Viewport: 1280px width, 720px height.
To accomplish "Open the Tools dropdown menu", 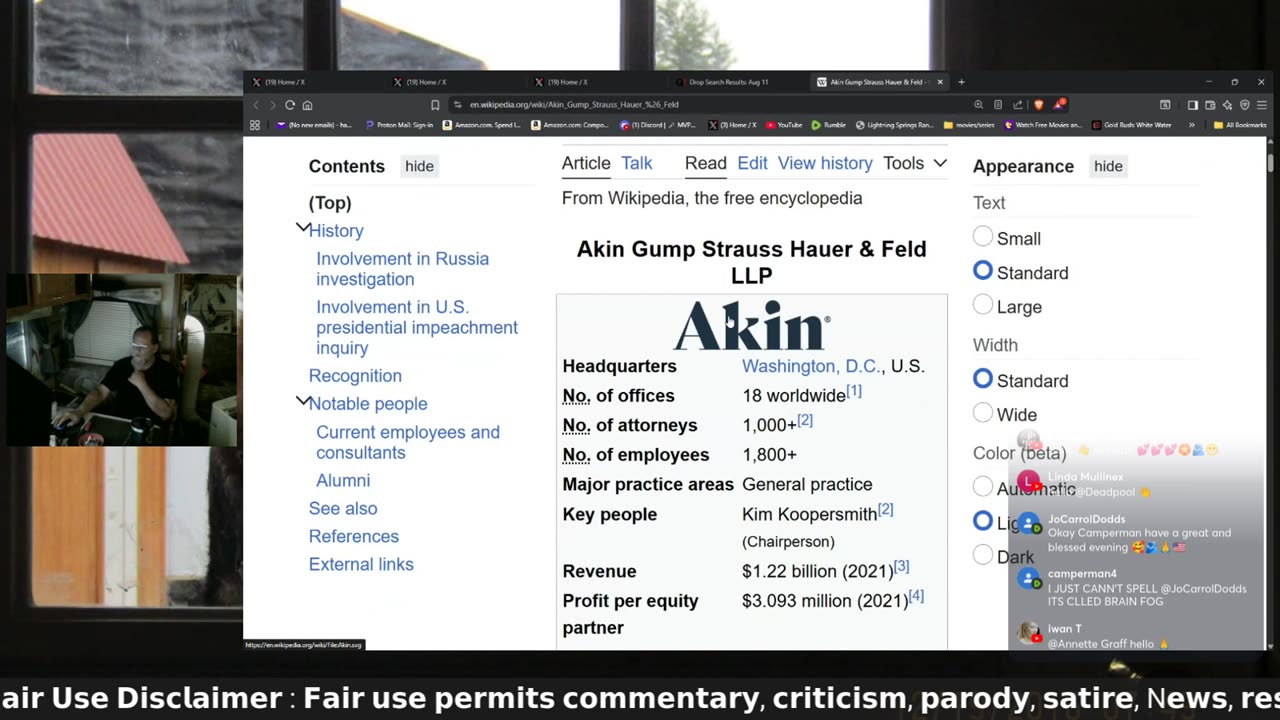I will [914, 163].
